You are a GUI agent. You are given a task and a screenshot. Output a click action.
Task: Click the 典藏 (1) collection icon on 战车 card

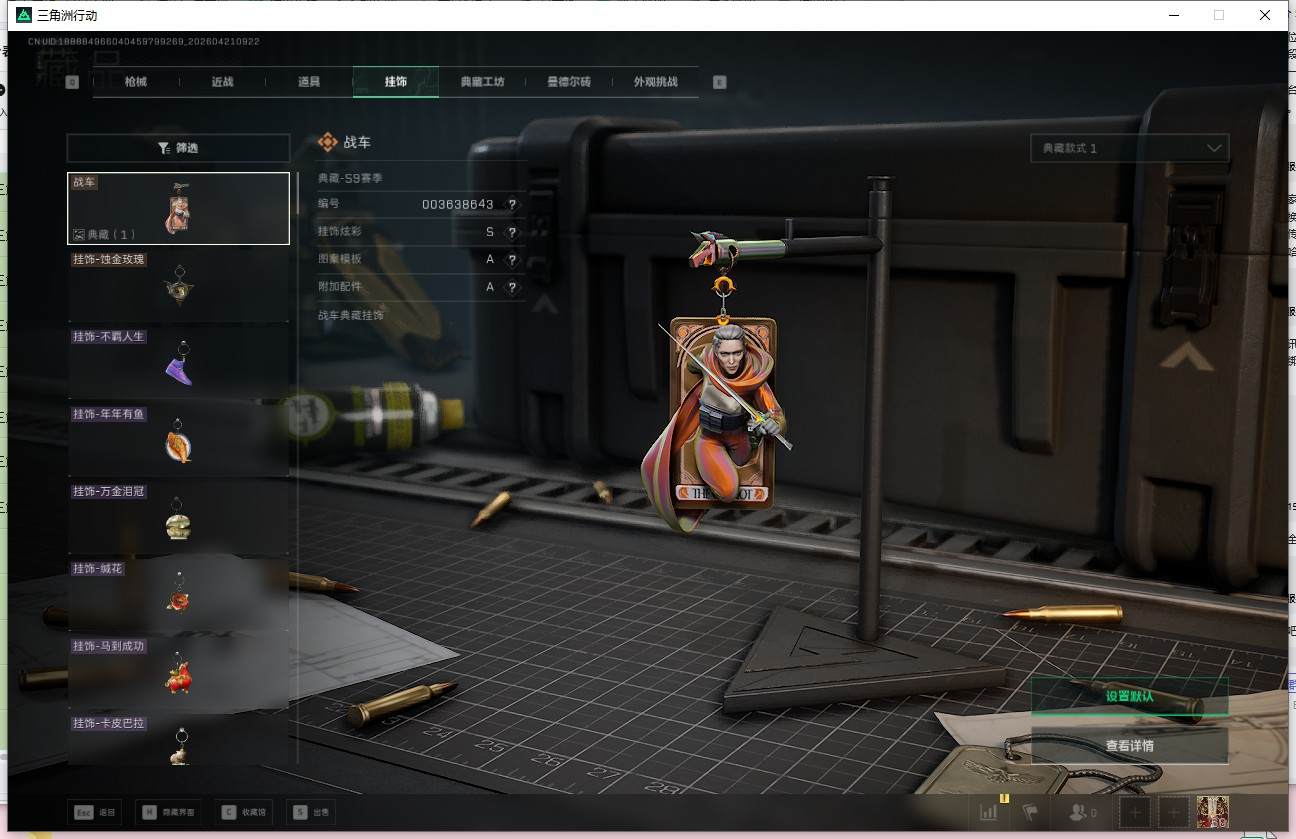79,235
